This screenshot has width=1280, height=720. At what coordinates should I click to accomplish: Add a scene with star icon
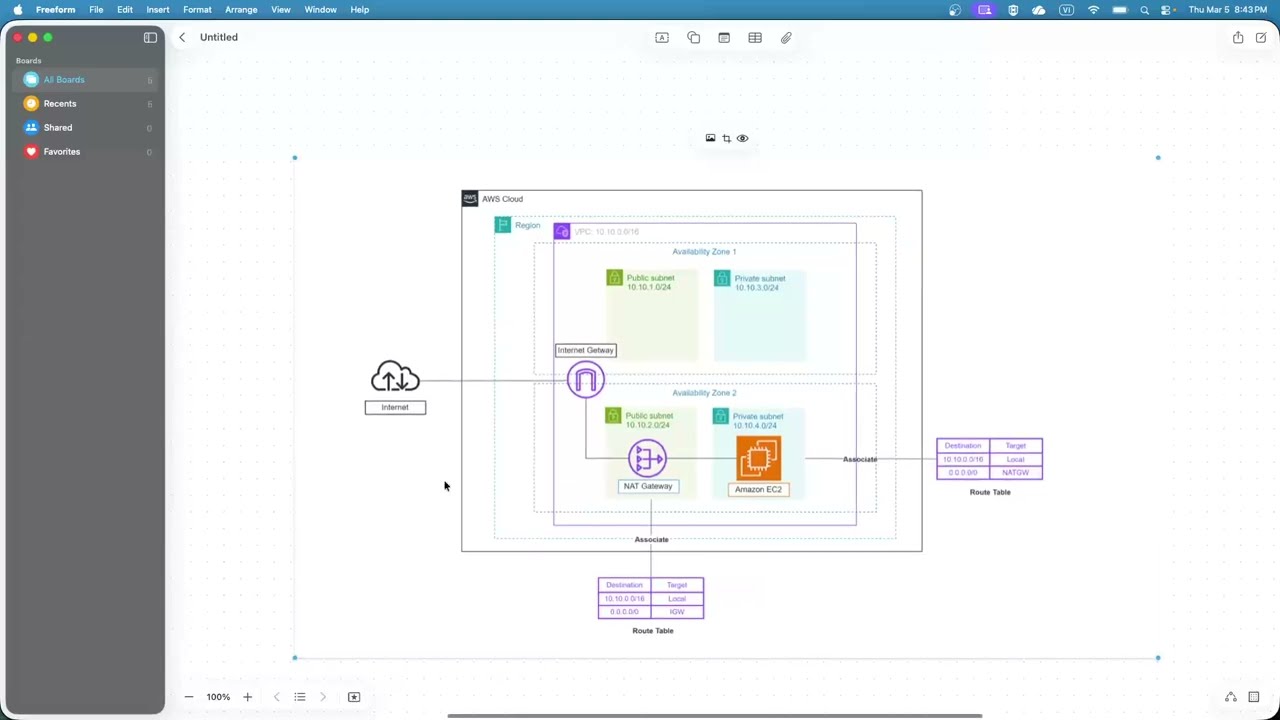pos(354,697)
